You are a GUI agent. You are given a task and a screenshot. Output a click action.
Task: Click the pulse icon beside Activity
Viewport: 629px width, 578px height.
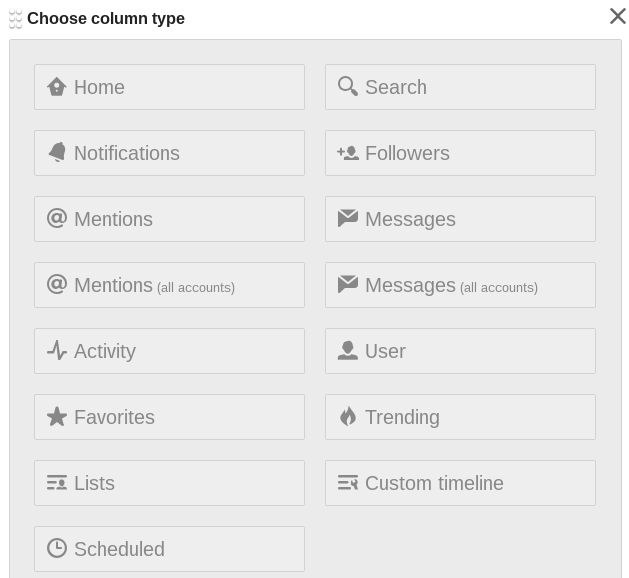click(57, 351)
